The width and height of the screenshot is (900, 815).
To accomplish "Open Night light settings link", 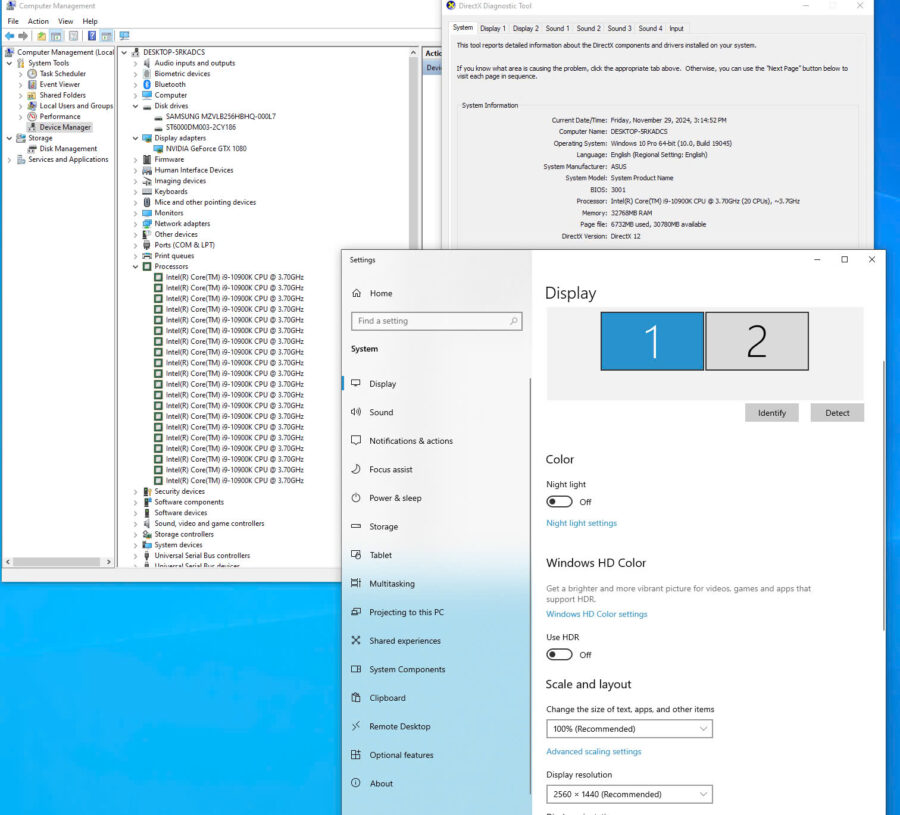I will pyautogui.click(x=581, y=523).
